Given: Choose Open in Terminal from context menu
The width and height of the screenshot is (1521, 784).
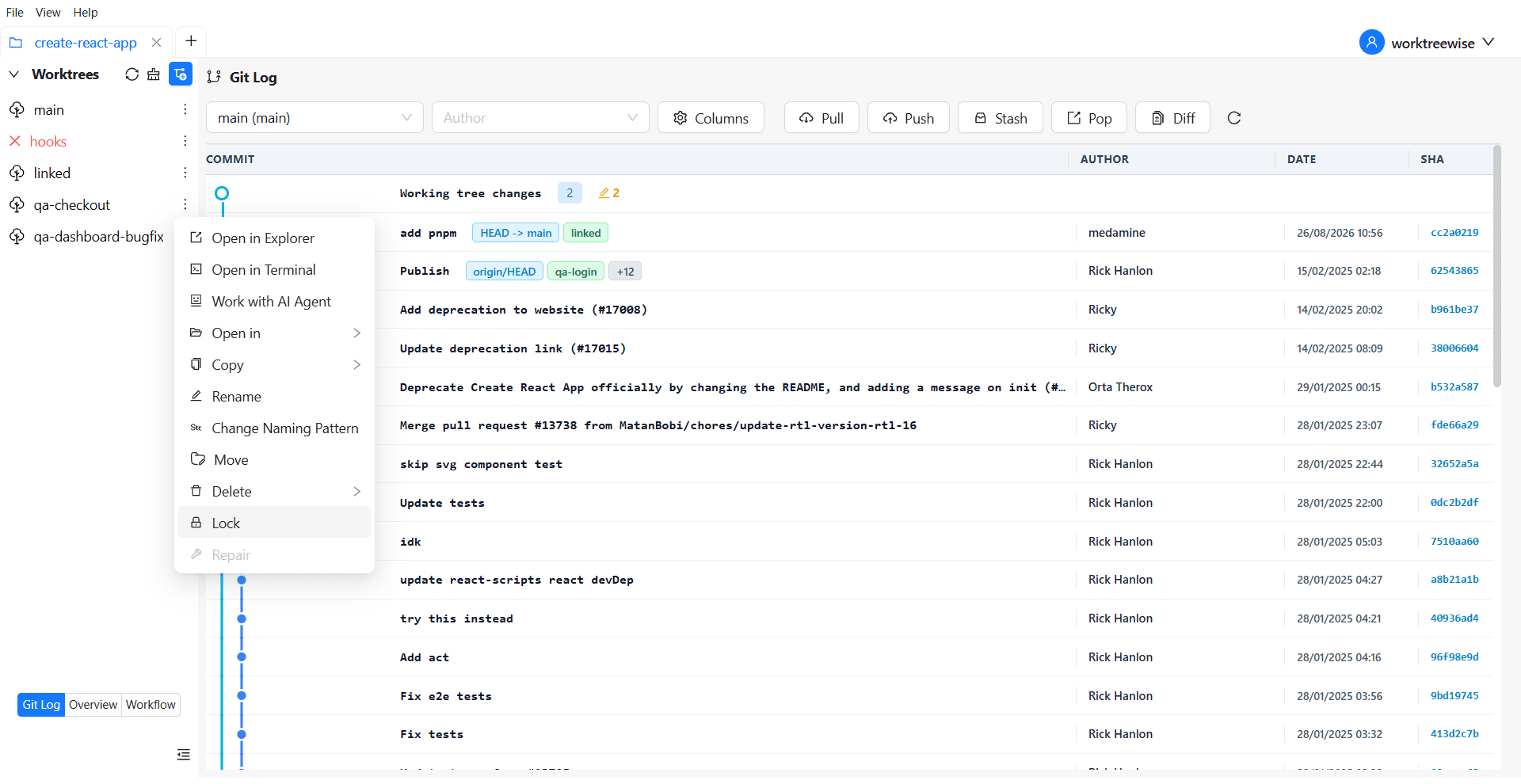Looking at the screenshot, I should click(275, 270).
